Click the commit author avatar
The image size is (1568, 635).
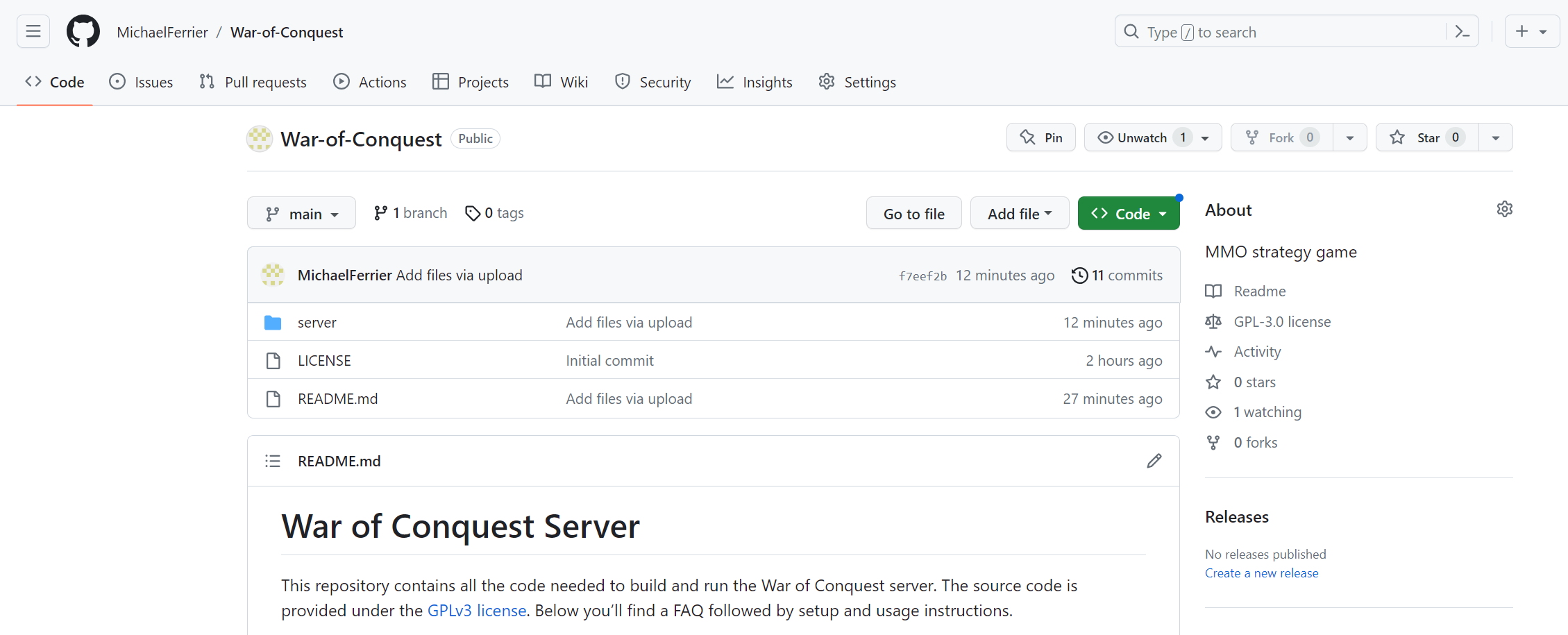(273, 275)
